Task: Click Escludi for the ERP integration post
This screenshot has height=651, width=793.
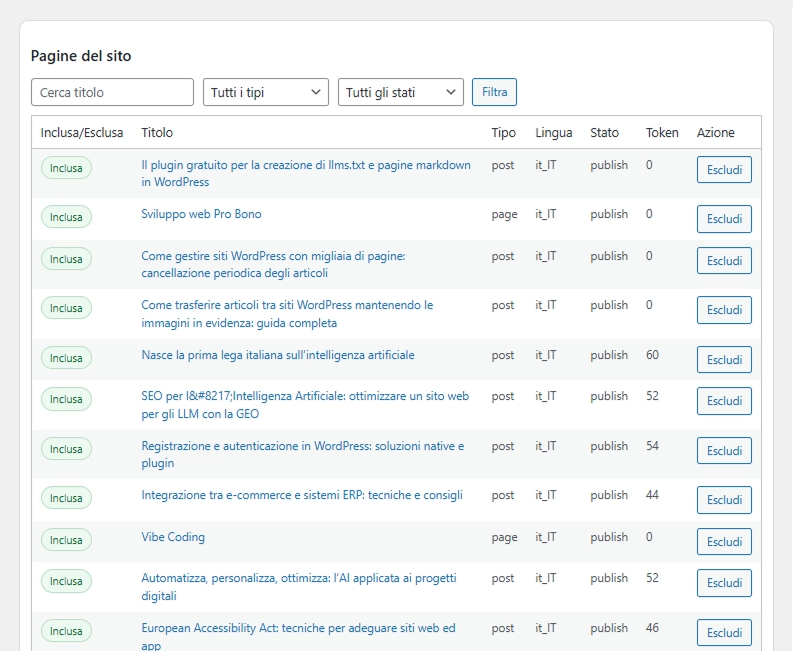Action: (x=724, y=500)
